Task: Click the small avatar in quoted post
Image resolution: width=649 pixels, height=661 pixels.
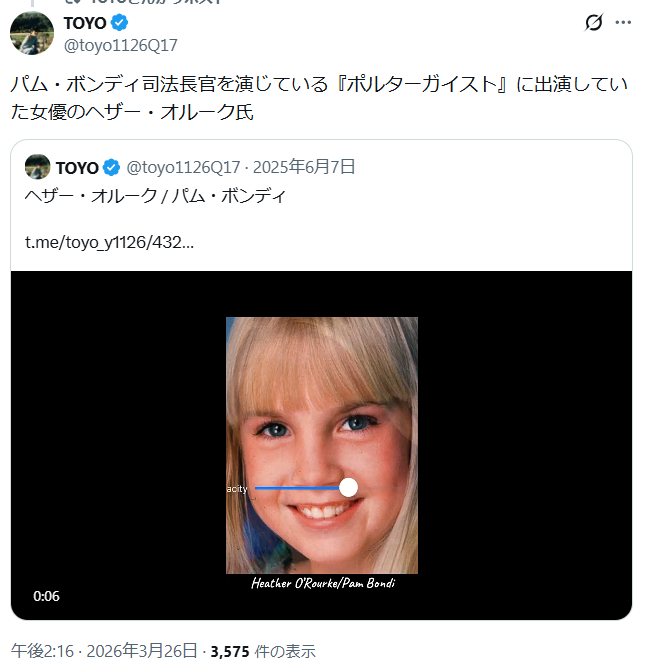Action: pyautogui.click(x=38, y=167)
